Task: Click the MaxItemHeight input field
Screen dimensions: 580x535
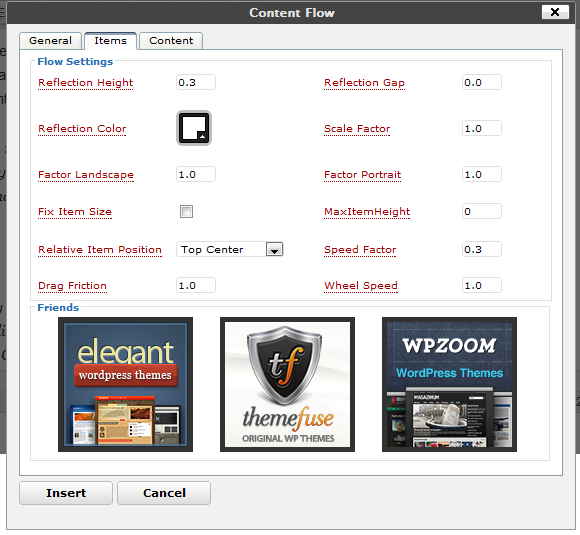Action: click(x=482, y=211)
